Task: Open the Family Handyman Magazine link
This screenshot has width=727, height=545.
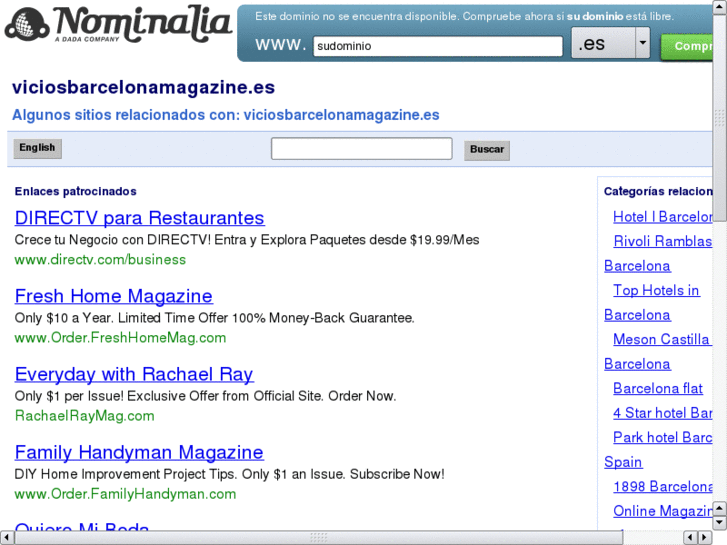Action: pos(139,452)
